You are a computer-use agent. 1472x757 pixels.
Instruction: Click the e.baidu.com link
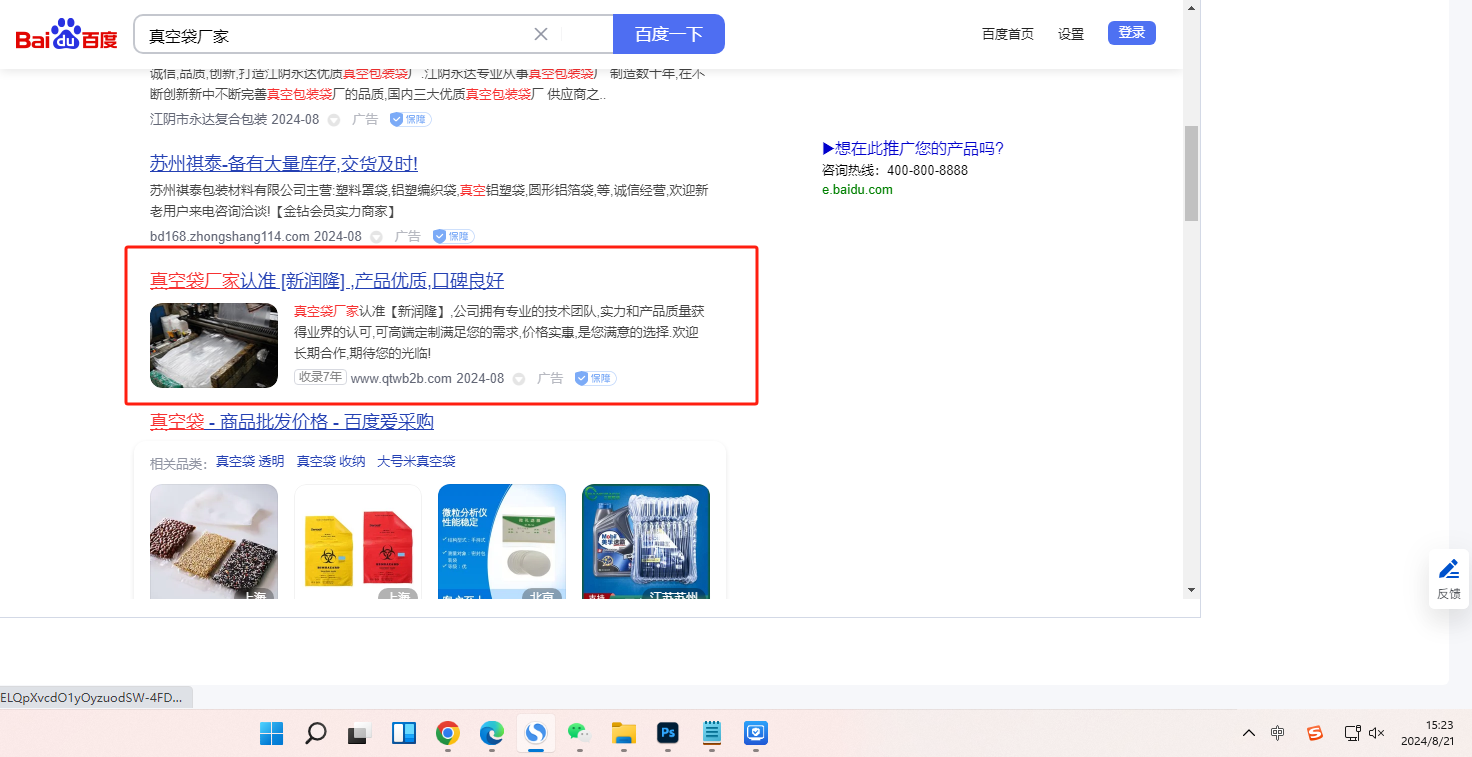[x=857, y=190]
